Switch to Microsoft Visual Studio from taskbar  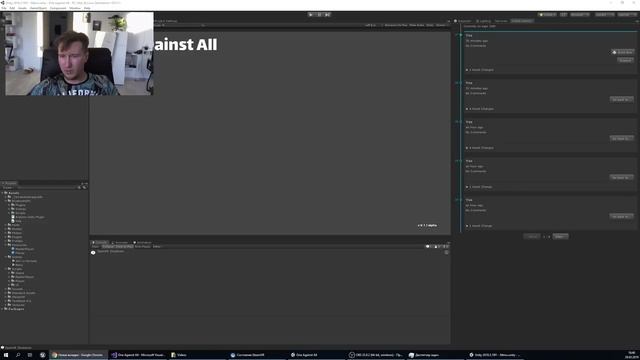[x=139, y=355]
